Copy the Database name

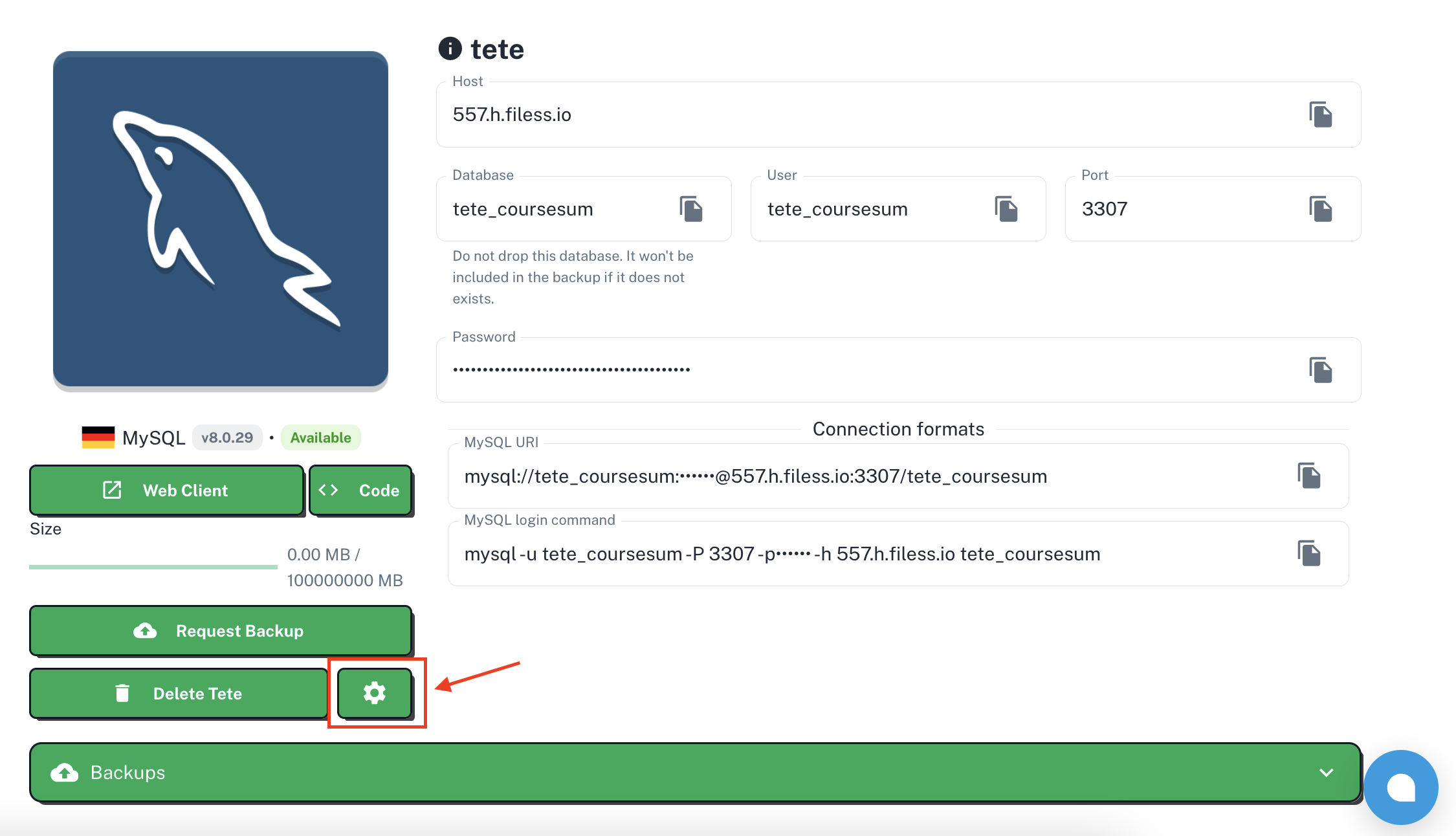click(x=691, y=209)
